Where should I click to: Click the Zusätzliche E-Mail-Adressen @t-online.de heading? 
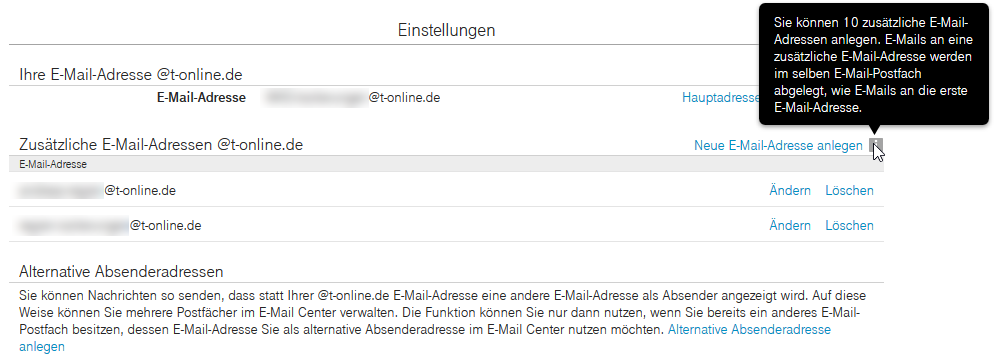(x=161, y=145)
